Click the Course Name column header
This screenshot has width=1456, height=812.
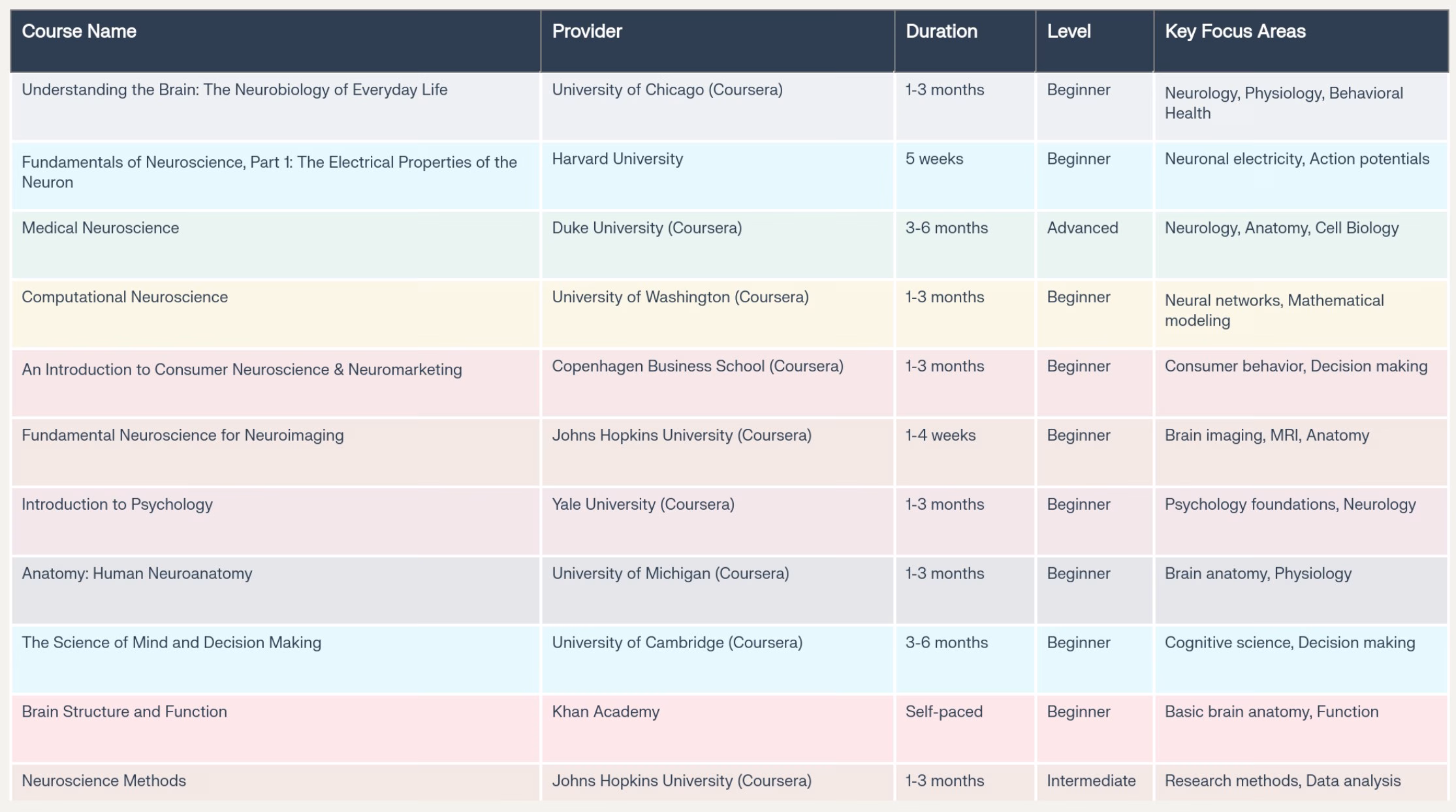pos(80,31)
